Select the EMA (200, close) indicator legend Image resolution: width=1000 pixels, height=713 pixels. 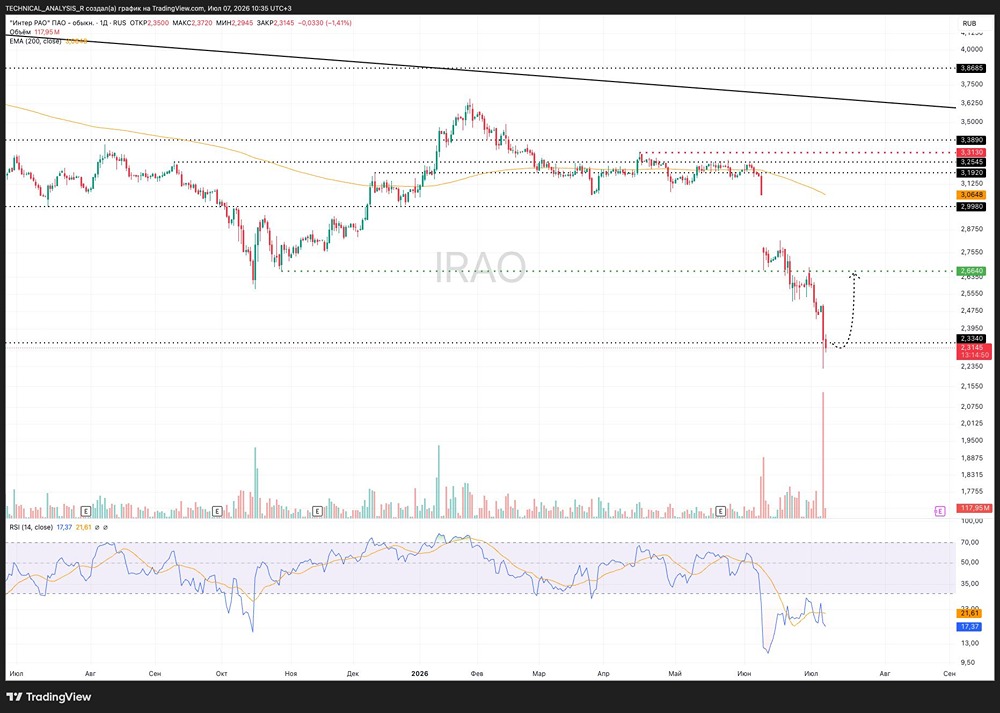pyautogui.click(x=35, y=41)
